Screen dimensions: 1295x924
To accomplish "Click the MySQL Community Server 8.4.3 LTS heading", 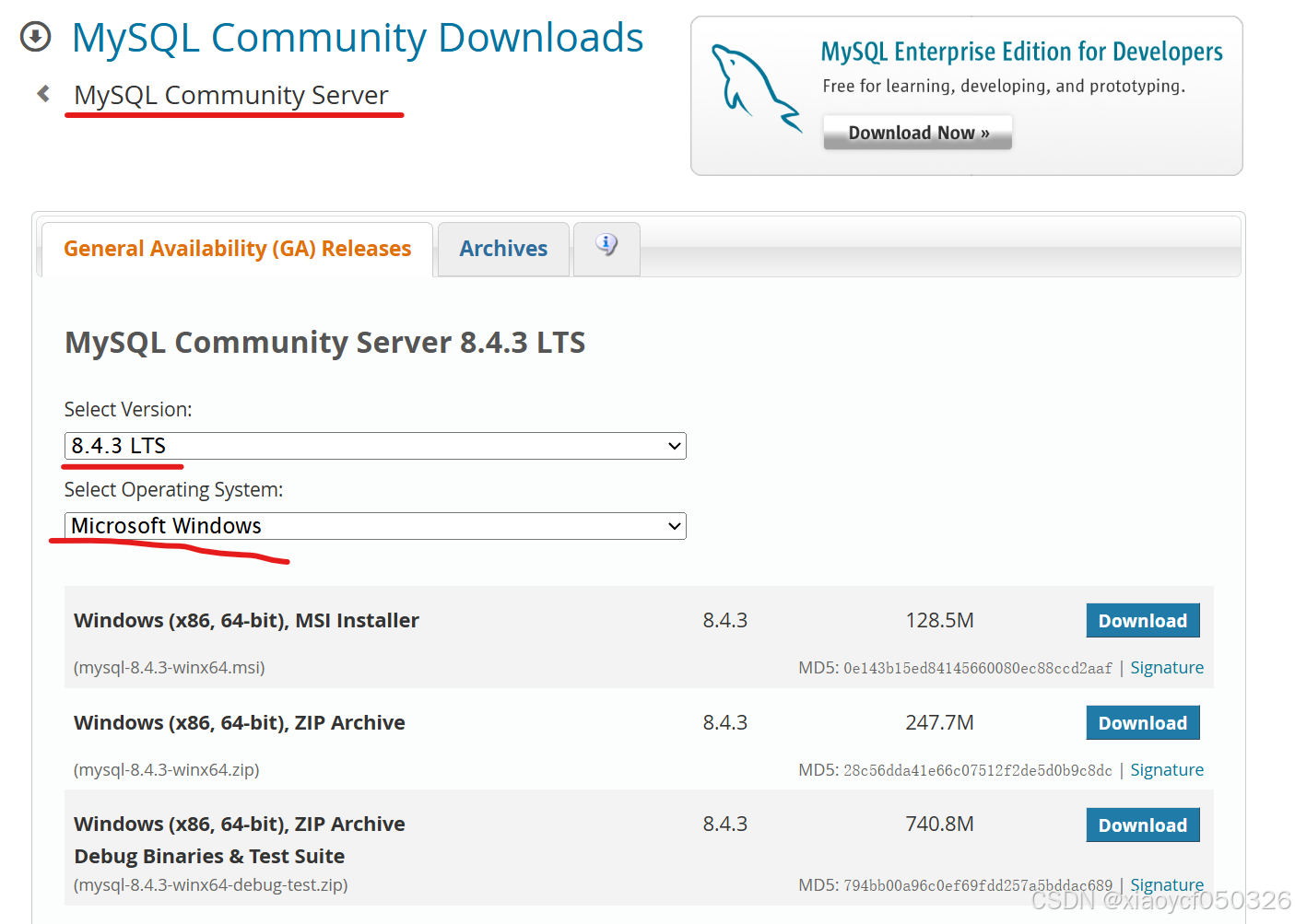I will click(x=325, y=343).
